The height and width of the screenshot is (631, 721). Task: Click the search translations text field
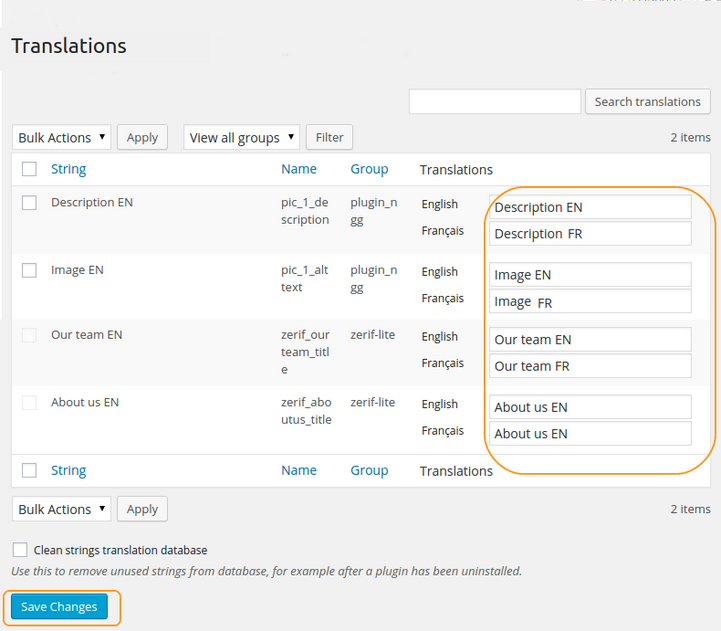pyautogui.click(x=494, y=101)
